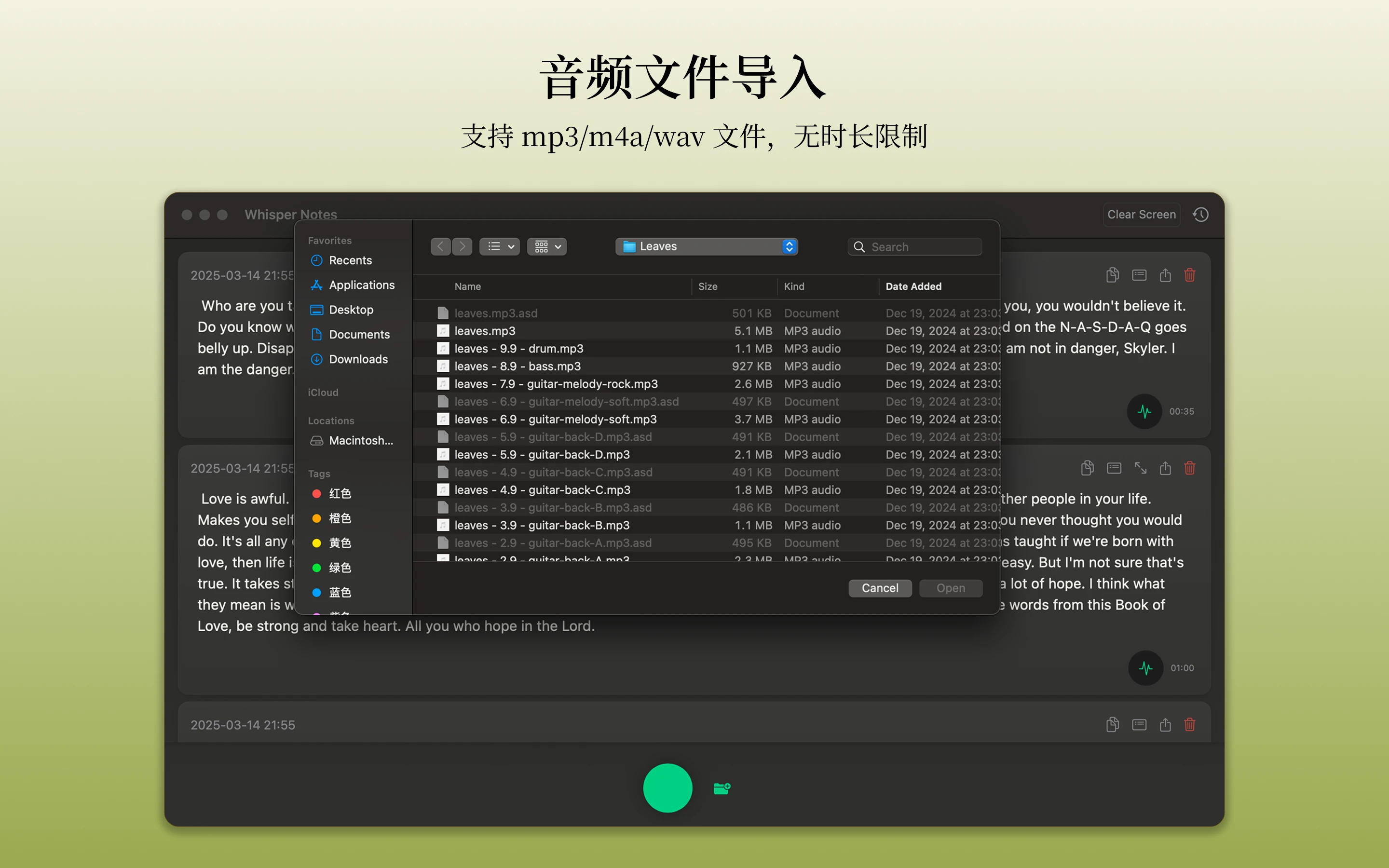Click greyed leaves - 2.9 - guitar-back-A.mp3.asd row
The width and height of the screenshot is (1389, 868).
point(706,542)
